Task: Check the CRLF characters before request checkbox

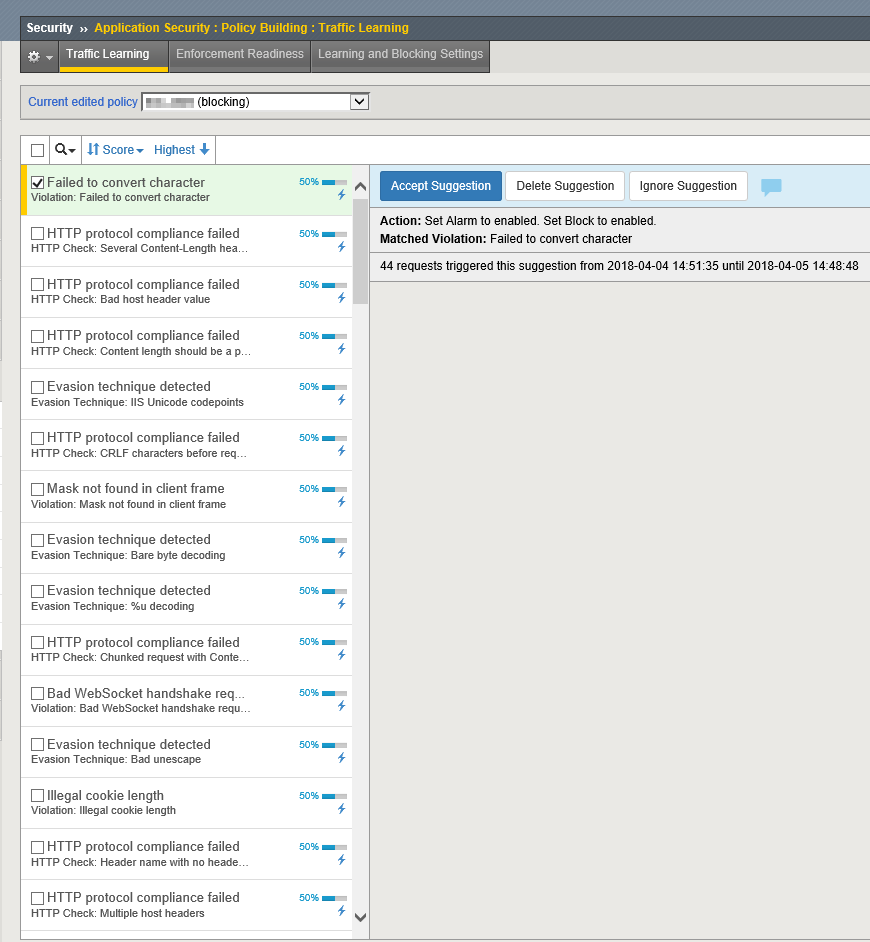Action: click(x=37, y=438)
